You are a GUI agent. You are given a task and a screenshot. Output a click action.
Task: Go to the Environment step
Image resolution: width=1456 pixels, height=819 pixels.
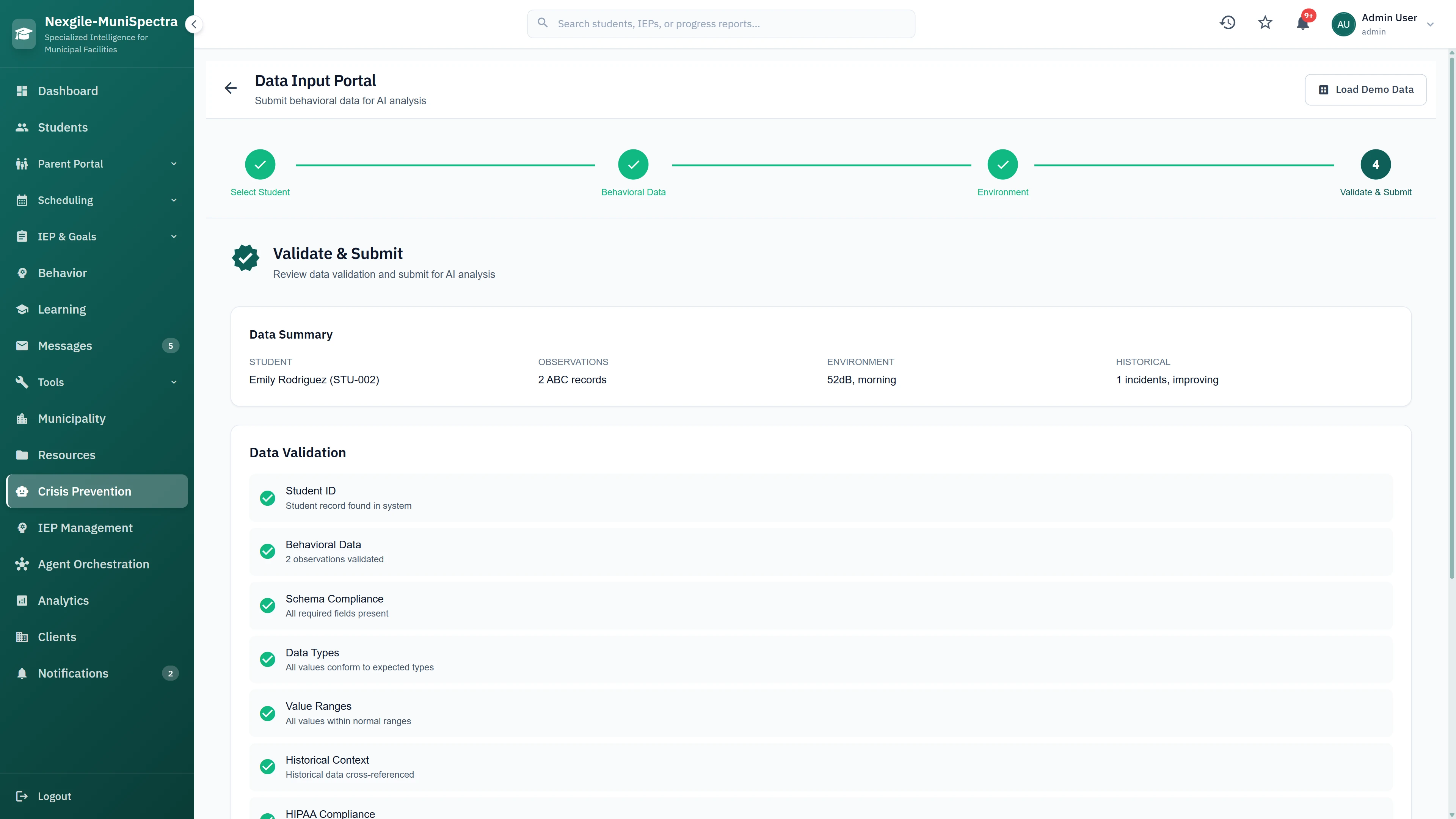click(1003, 165)
